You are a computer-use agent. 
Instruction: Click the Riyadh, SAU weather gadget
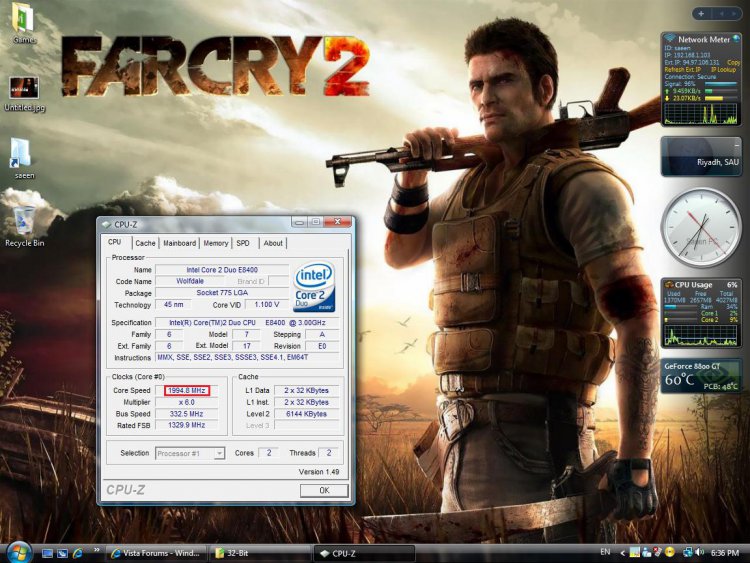pos(701,156)
